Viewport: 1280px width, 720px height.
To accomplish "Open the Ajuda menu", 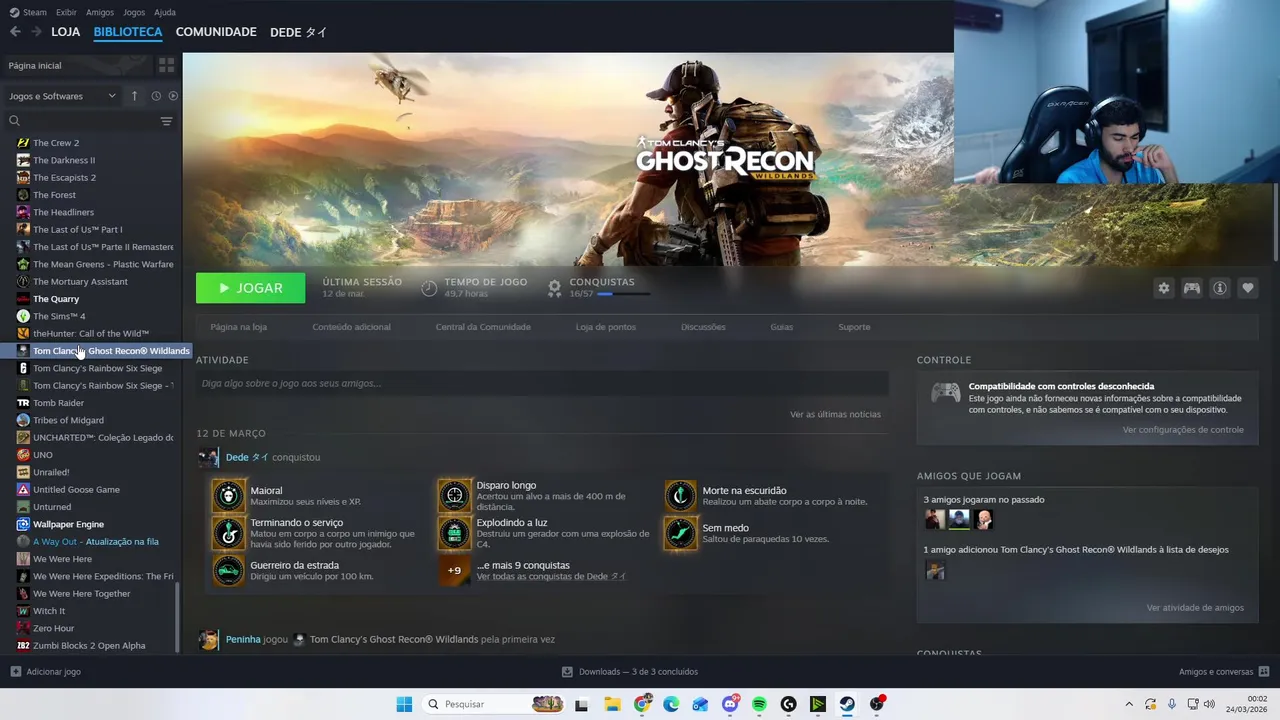I will coord(165,12).
